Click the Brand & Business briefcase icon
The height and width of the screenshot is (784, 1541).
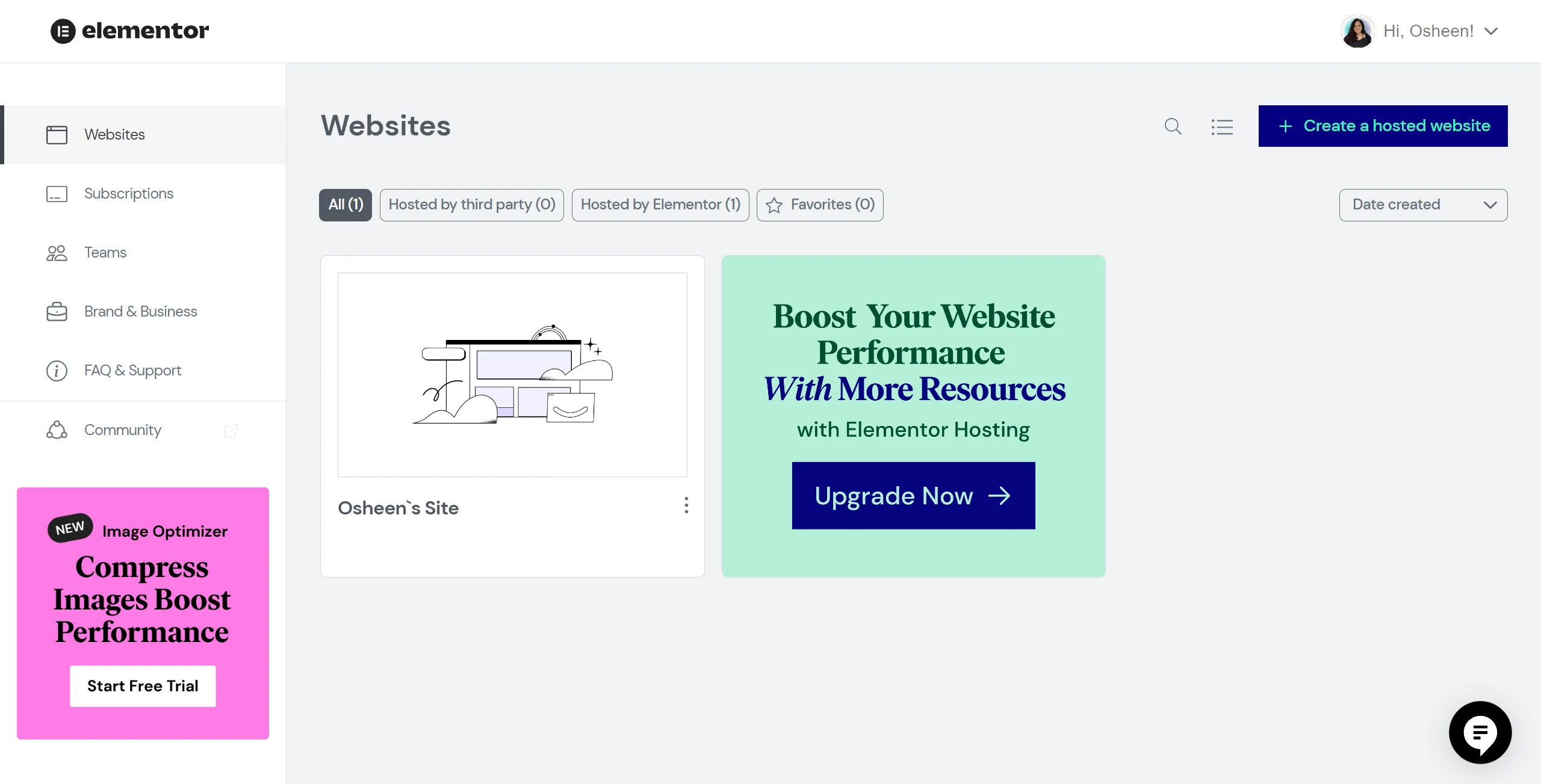tap(57, 312)
